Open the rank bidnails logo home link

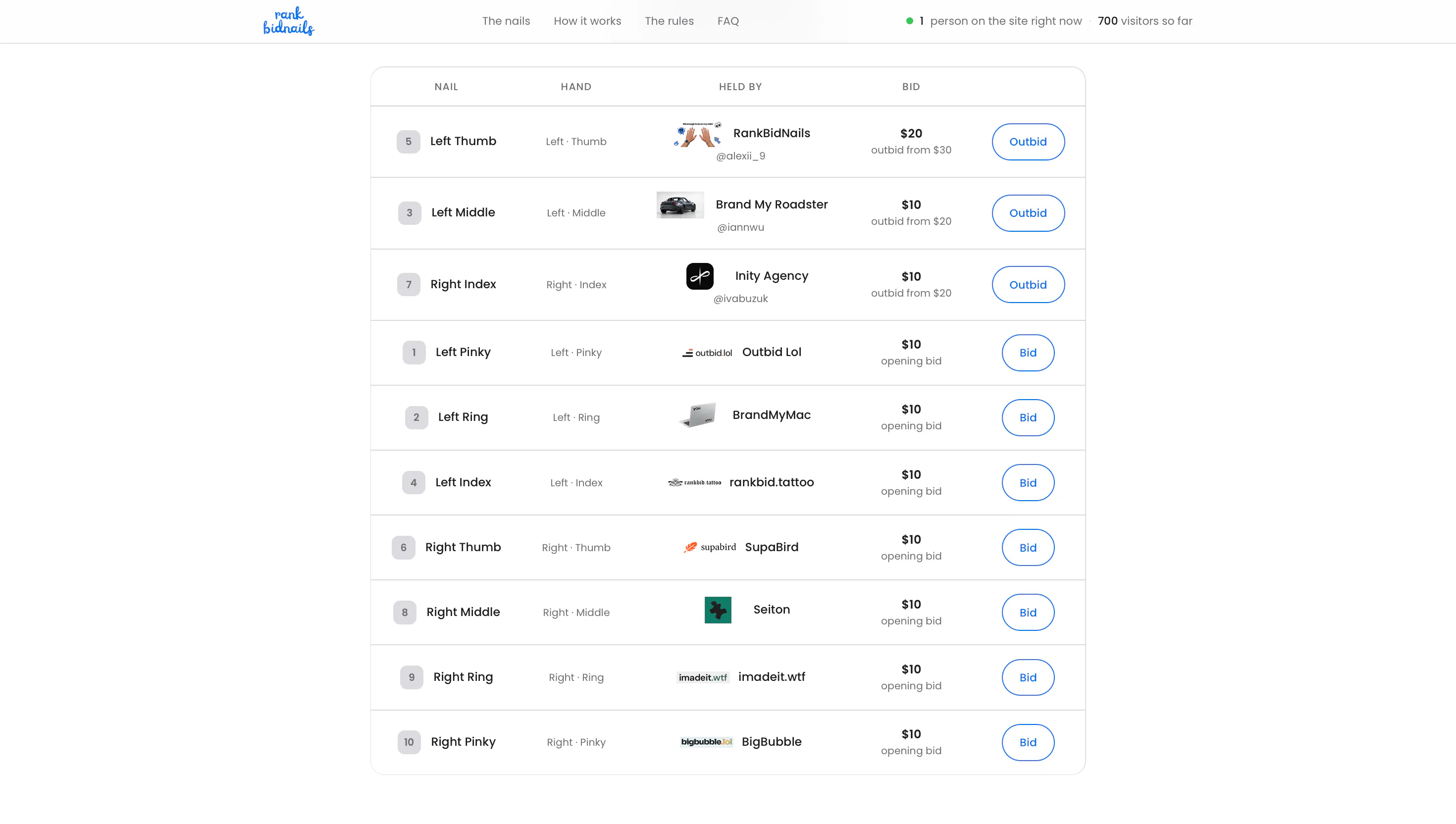289,21
